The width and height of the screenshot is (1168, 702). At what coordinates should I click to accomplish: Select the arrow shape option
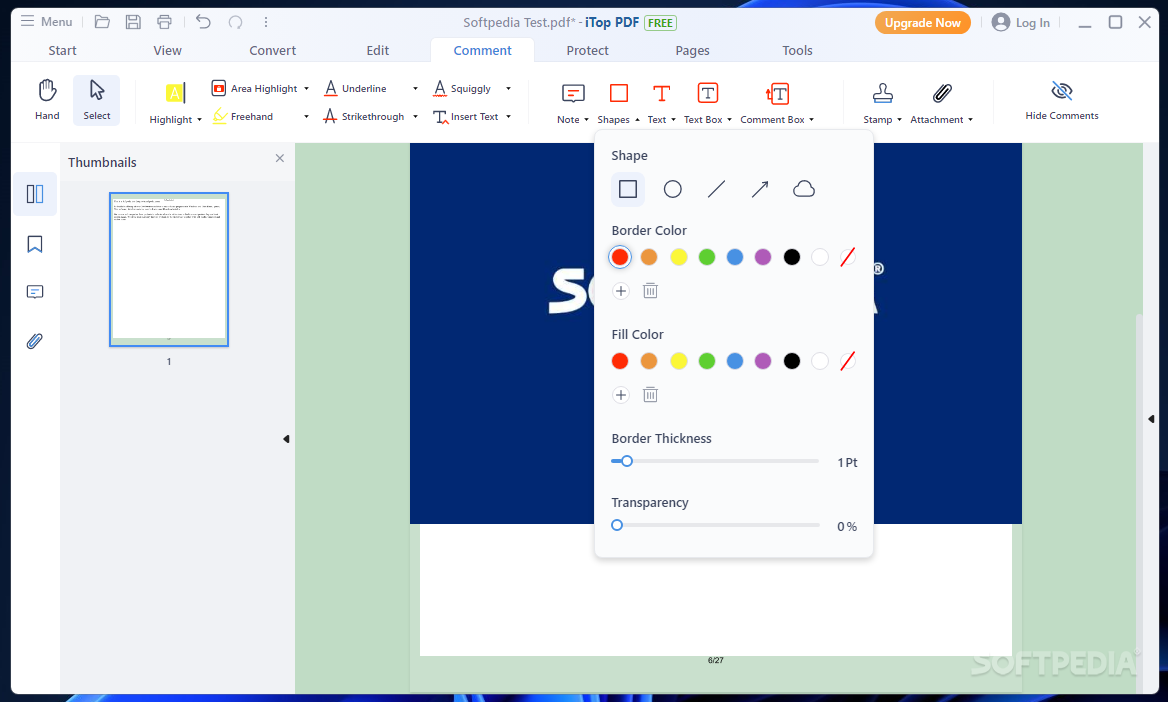pos(760,189)
